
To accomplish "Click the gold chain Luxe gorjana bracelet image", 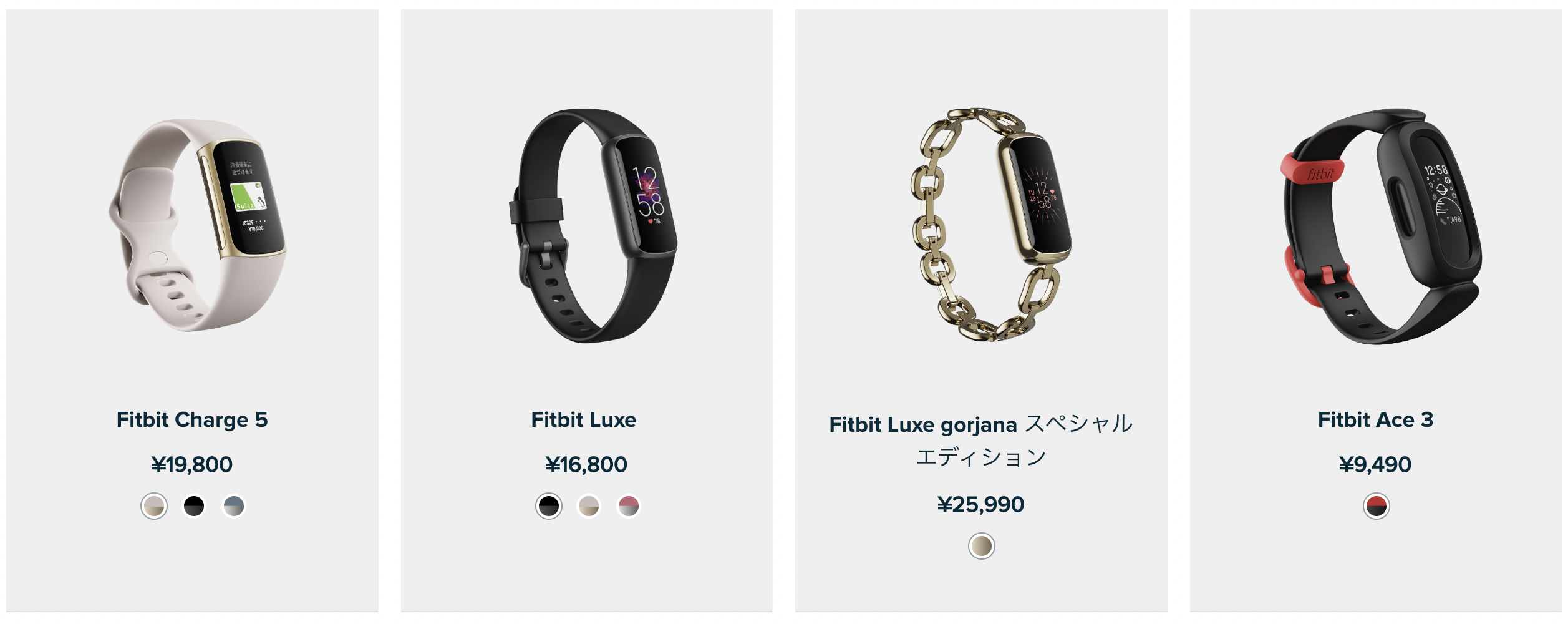I will (990, 225).
